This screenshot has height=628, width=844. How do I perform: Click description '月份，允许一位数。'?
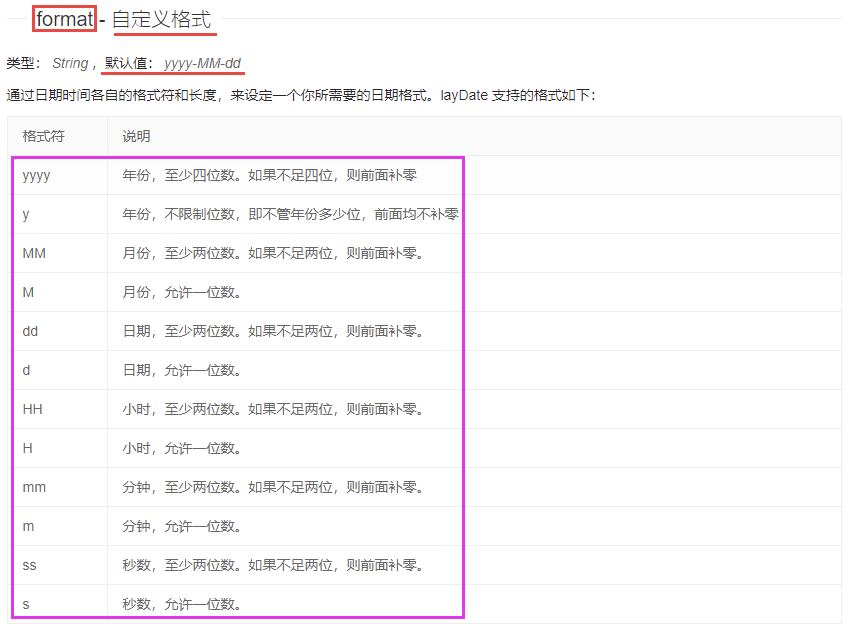coord(182,292)
